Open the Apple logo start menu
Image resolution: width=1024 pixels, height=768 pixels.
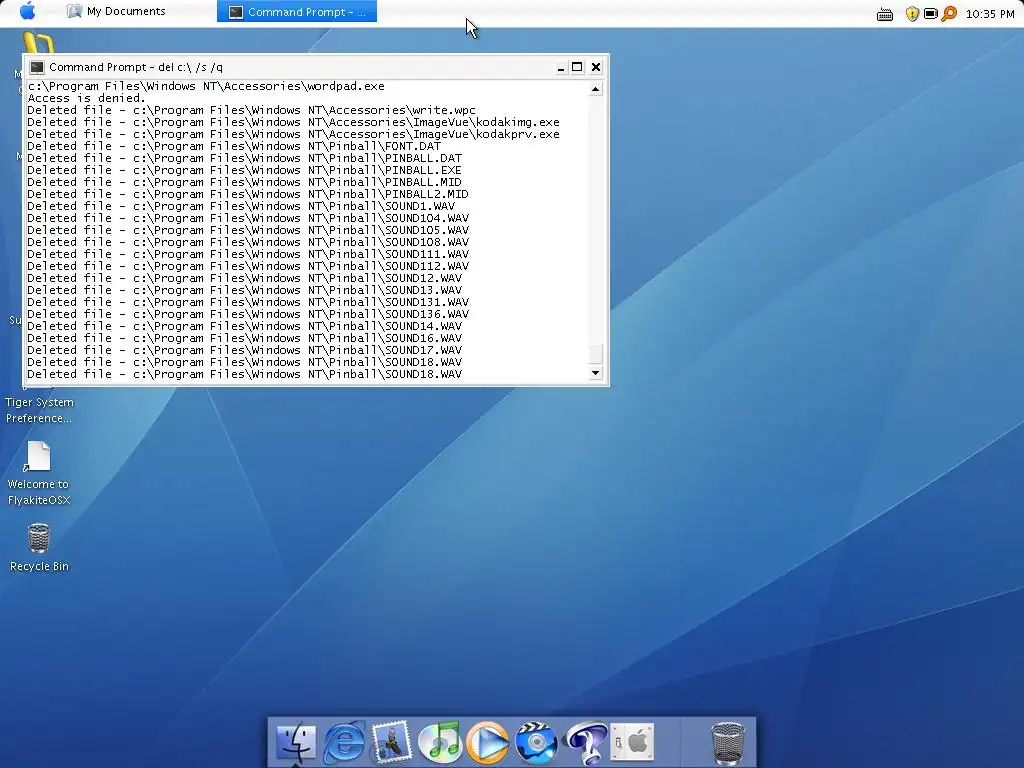[x=27, y=11]
